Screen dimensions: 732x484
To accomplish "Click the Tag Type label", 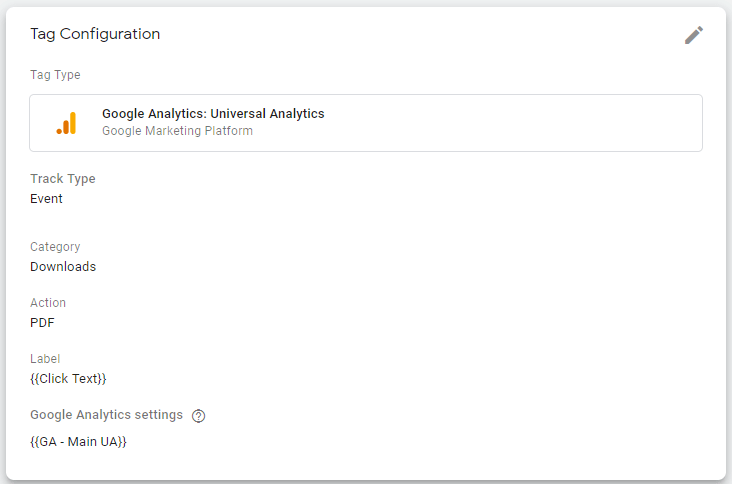I will [x=55, y=75].
